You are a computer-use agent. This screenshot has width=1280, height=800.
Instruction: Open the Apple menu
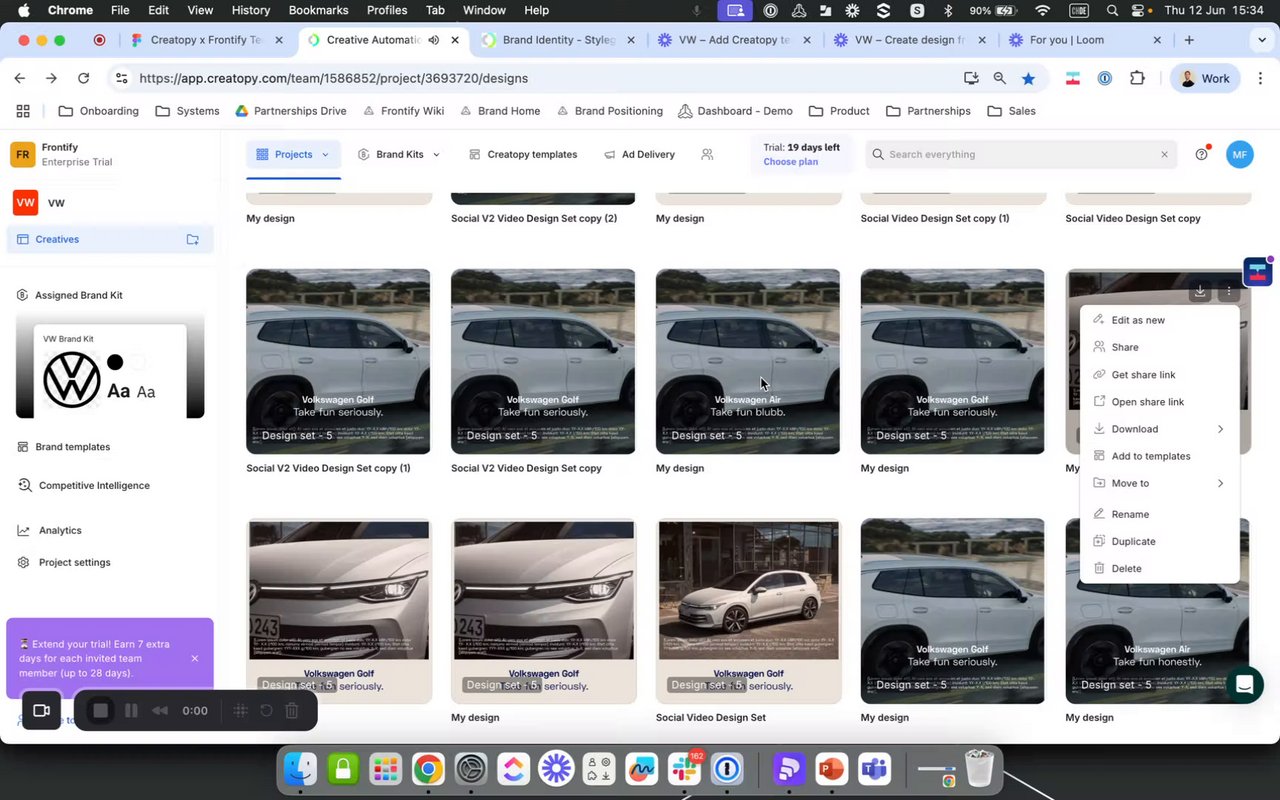click(24, 10)
